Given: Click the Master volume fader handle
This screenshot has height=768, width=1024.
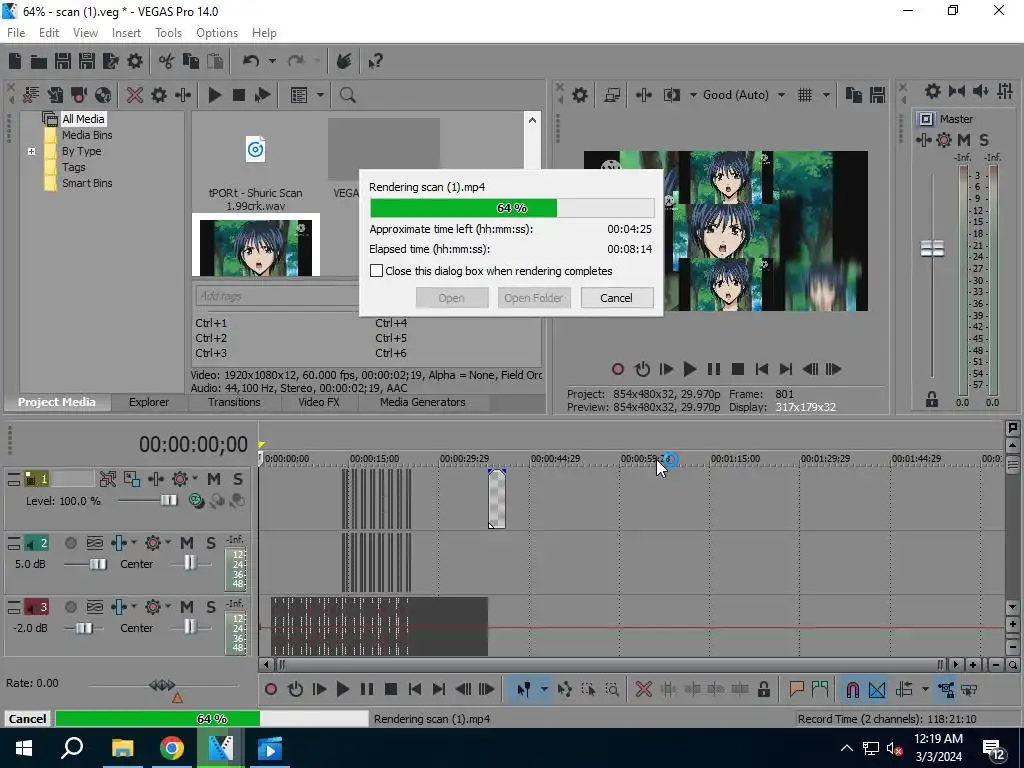Looking at the screenshot, I should click(x=932, y=248).
